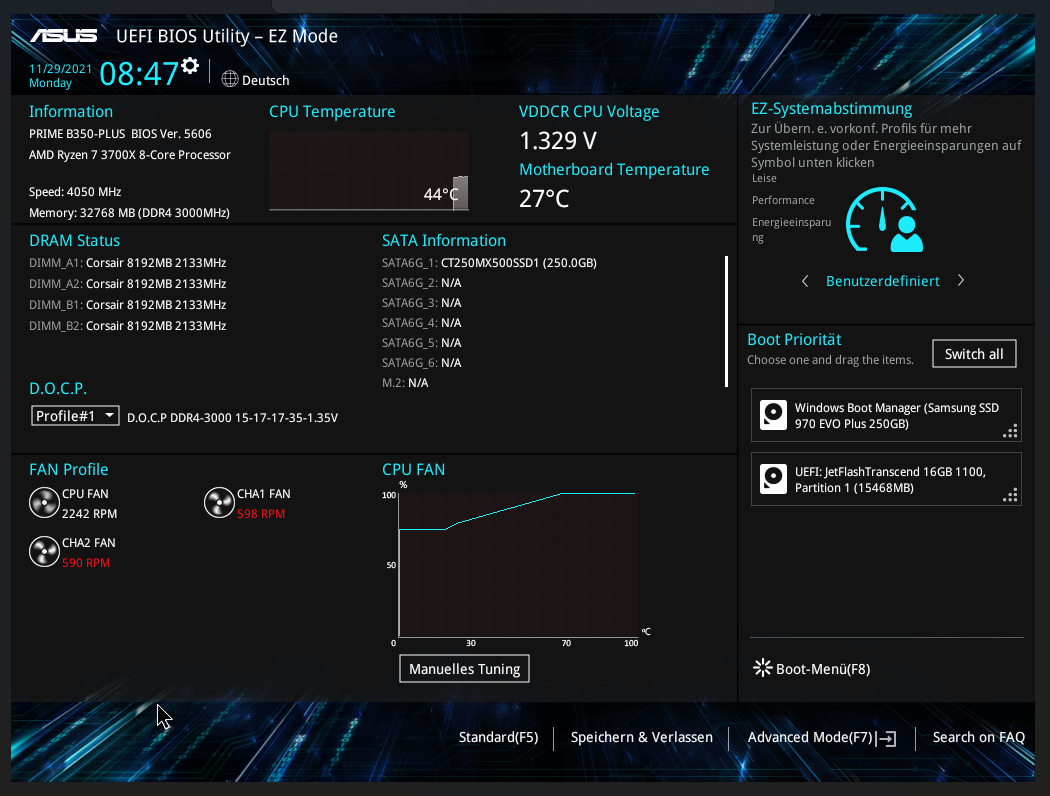This screenshot has height=796, width=1050.
Task: Click SATA Information scrollbar
Action: pos(727,321)
